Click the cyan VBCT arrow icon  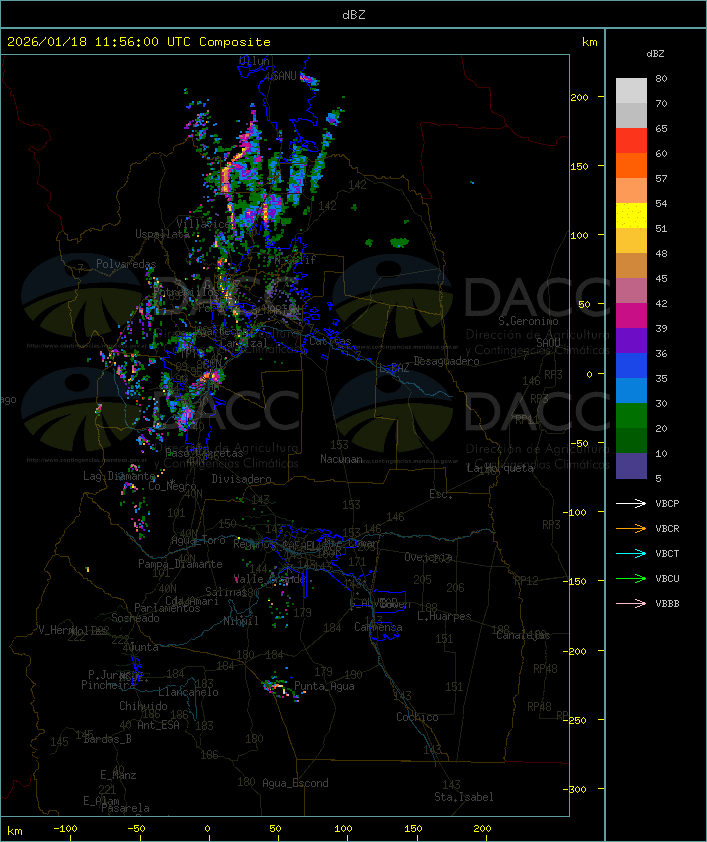point(631,553)
